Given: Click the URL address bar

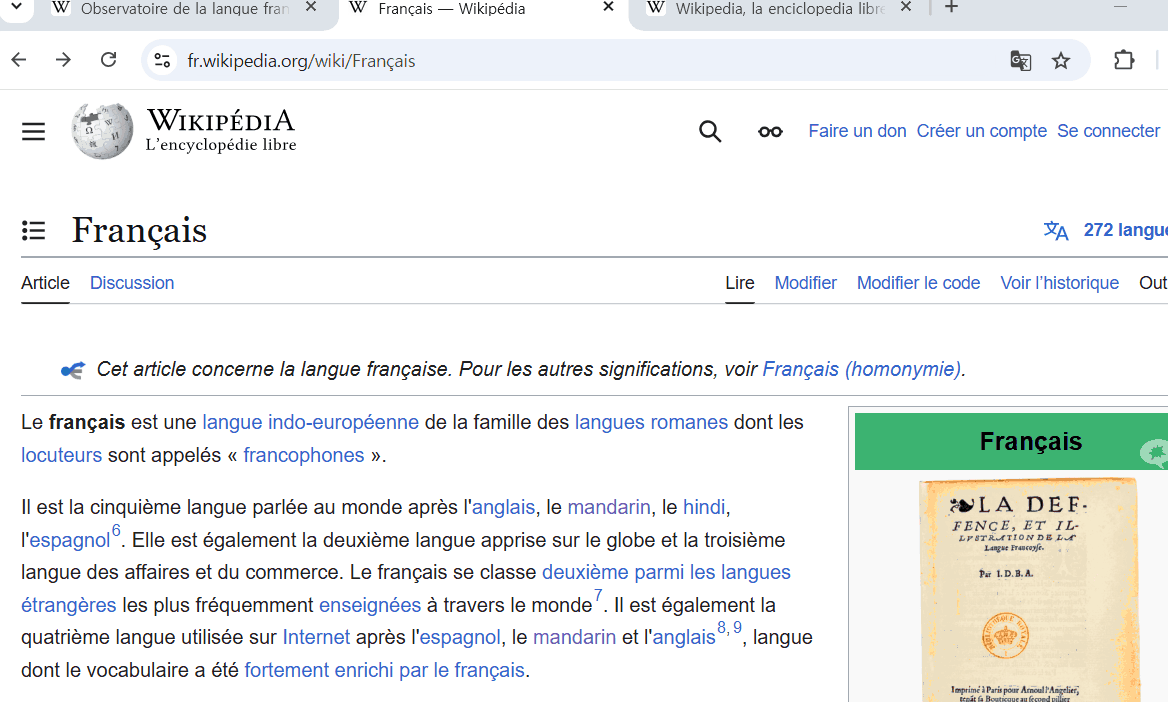Looking at the screenshot, I should 400,60.
